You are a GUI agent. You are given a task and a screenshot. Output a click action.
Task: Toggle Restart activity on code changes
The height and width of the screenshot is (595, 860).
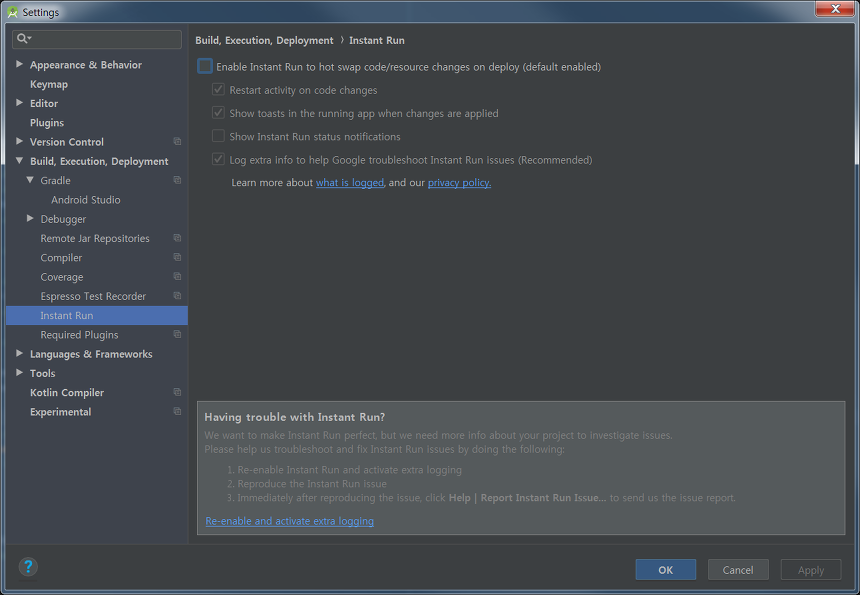click(x=218, y=90)
